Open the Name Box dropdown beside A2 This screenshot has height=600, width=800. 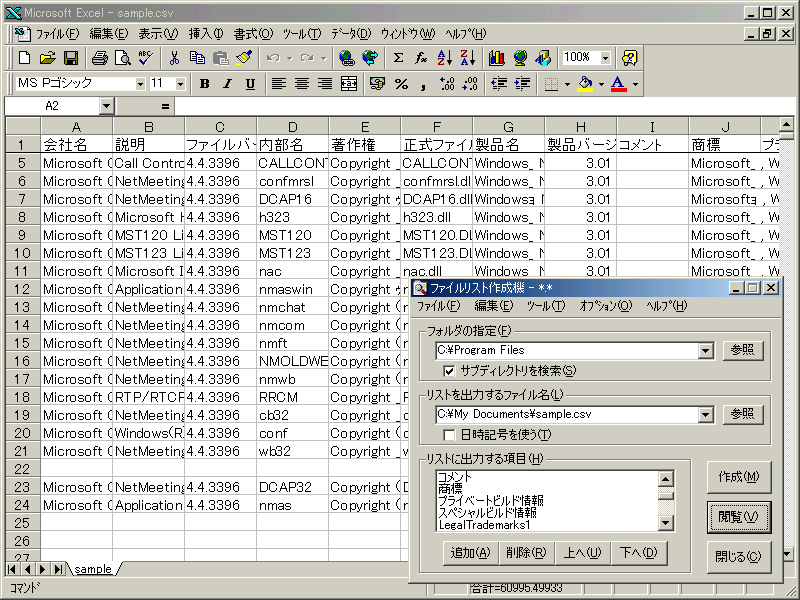[106, 106]
